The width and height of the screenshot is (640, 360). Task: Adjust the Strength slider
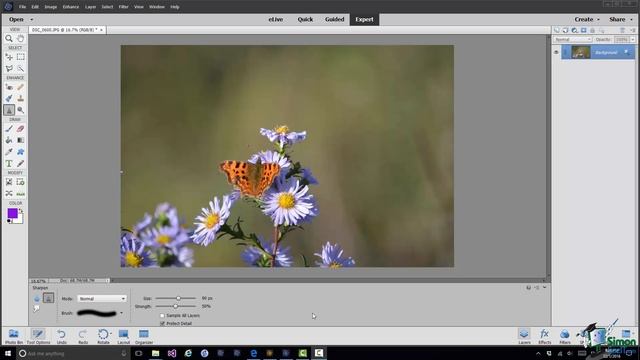click(176, 306)
